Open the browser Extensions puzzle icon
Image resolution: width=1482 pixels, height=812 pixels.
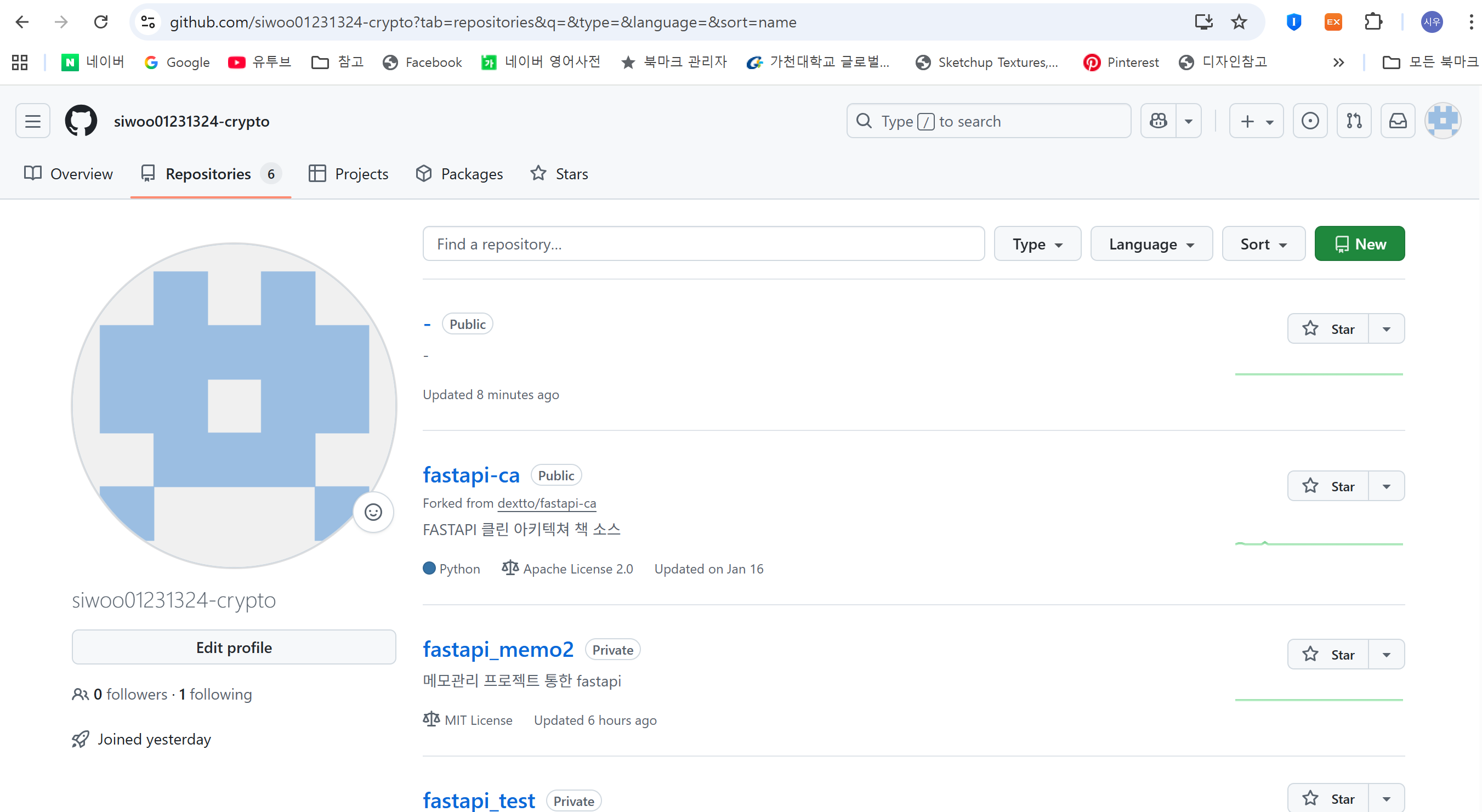click(x=1373, y=22)
